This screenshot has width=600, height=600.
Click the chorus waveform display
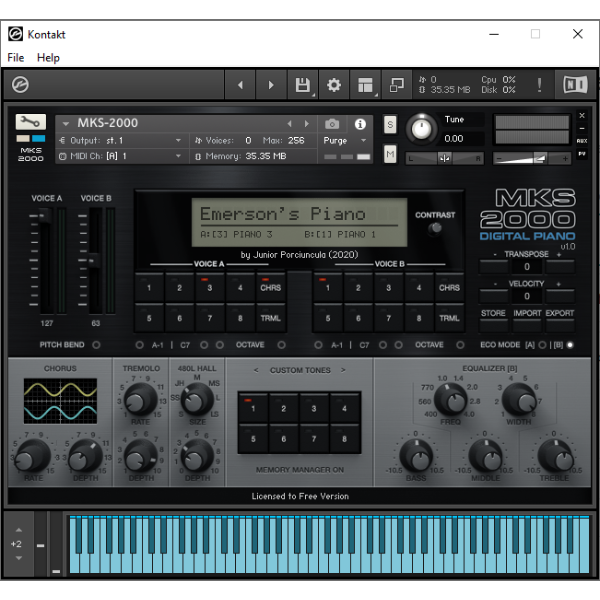pyautogui.click(x=60, y=401)
